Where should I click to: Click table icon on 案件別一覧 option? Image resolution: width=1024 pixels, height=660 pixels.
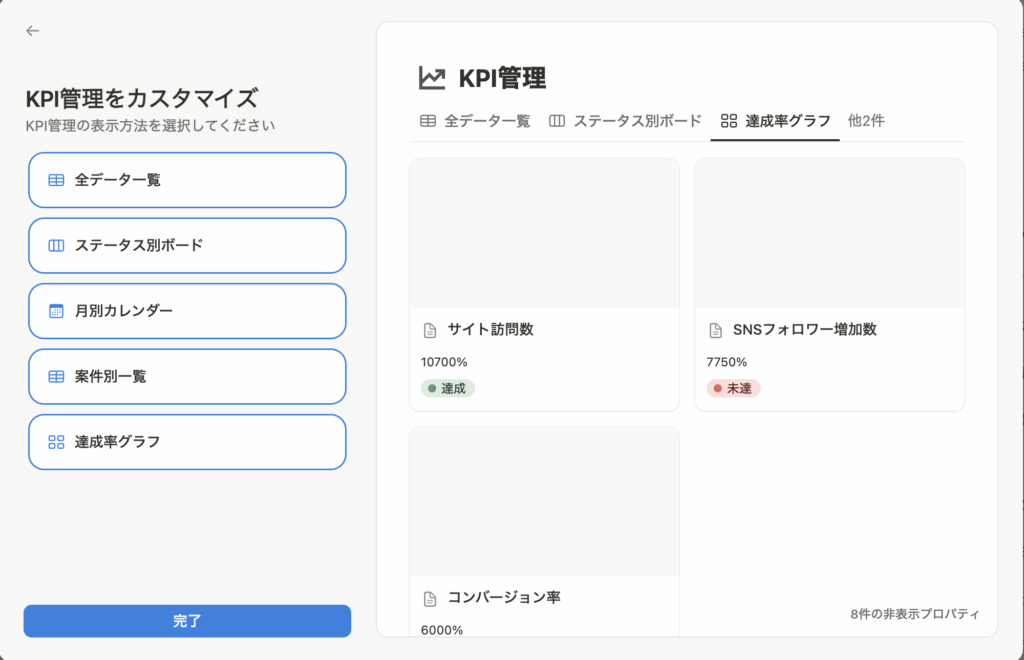tap(56, 377)
